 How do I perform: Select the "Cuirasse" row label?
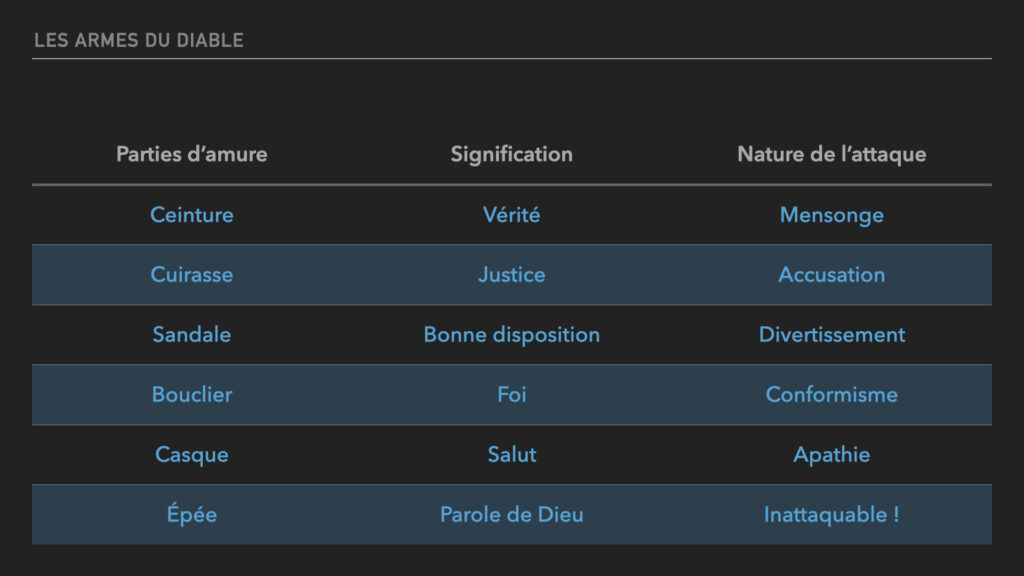192,274
